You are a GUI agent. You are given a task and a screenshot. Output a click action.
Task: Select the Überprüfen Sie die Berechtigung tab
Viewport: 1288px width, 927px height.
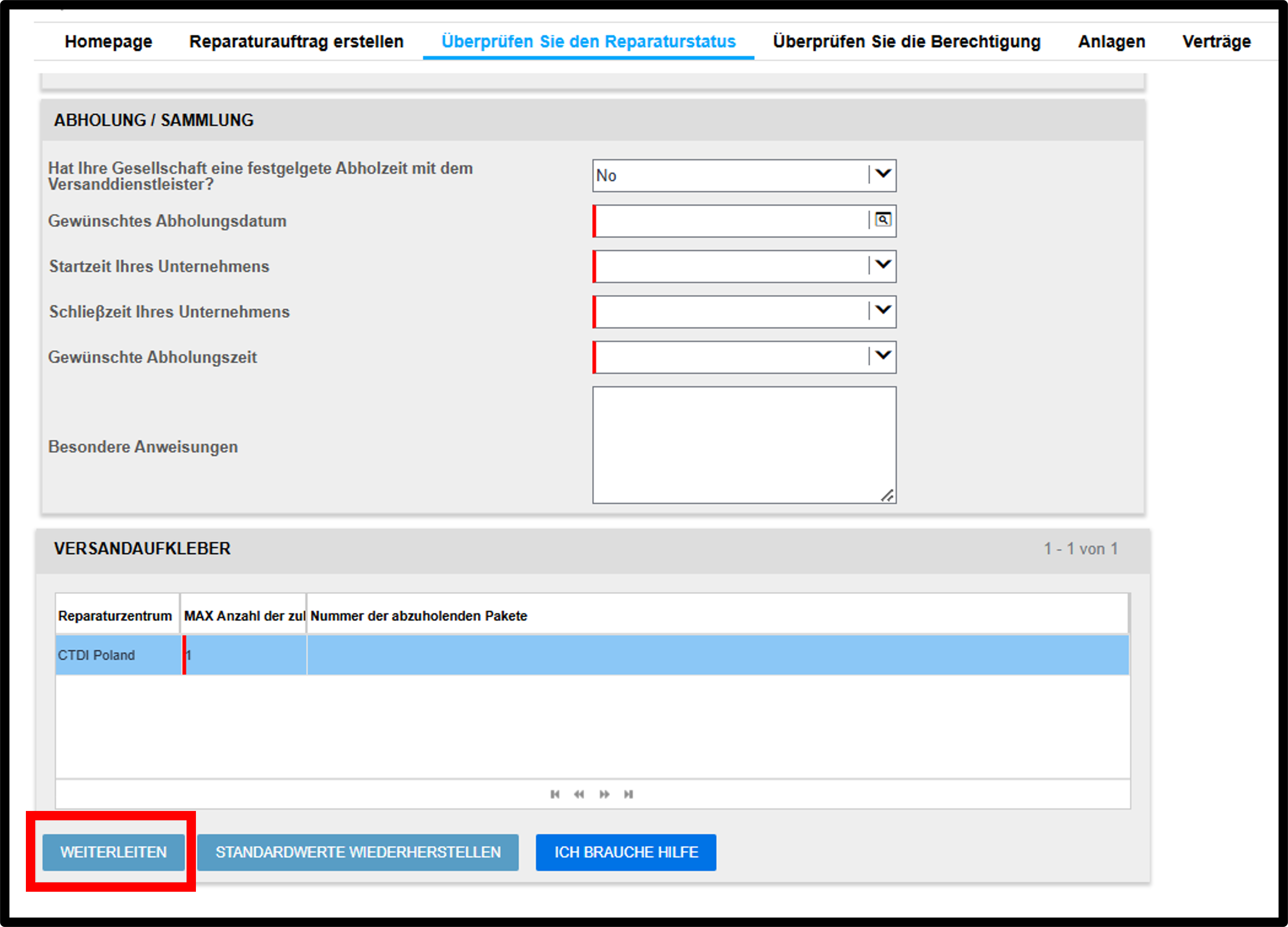click(x=906, y=42)
